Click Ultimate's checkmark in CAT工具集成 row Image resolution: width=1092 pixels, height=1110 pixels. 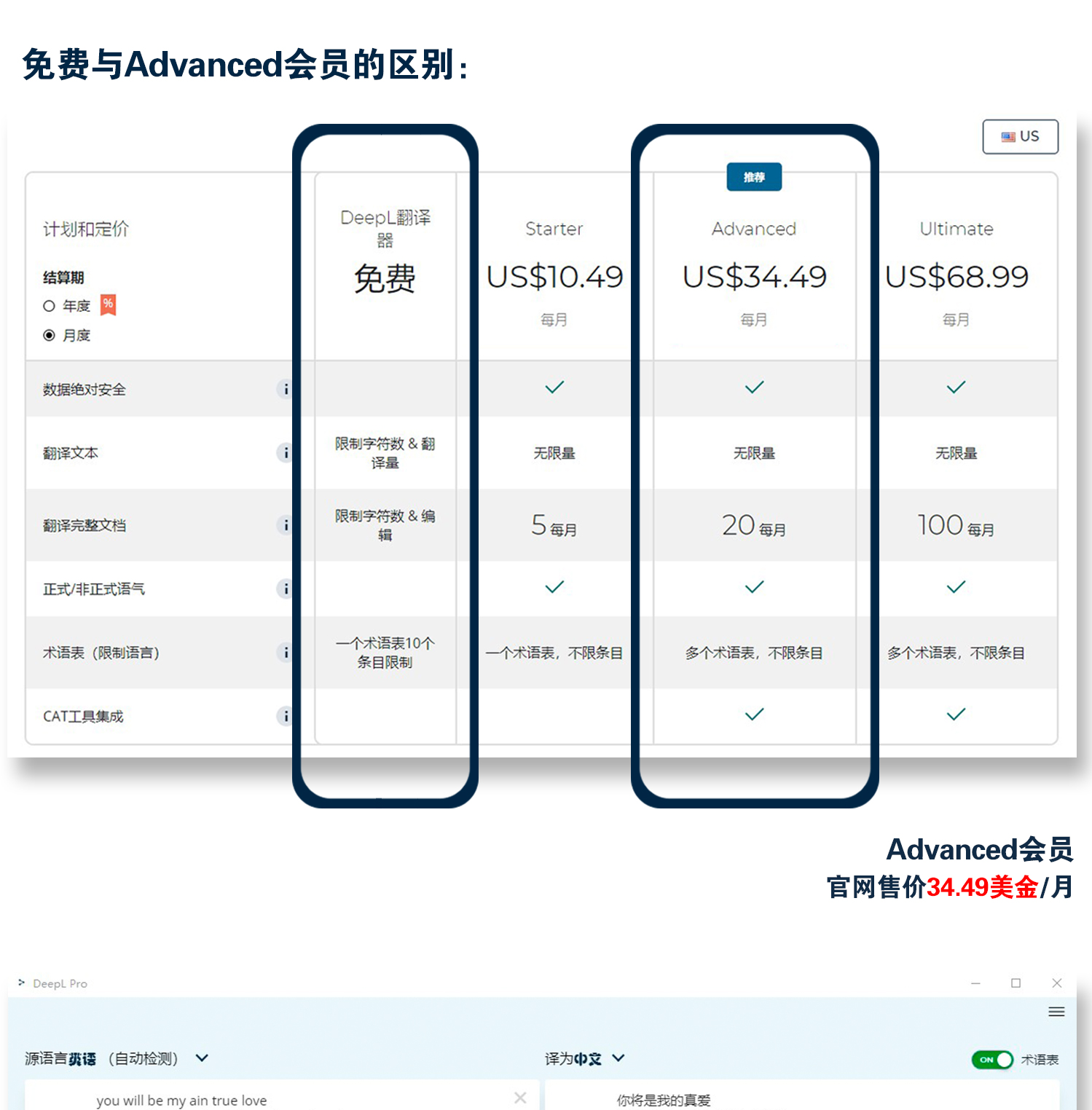(956, 715)
